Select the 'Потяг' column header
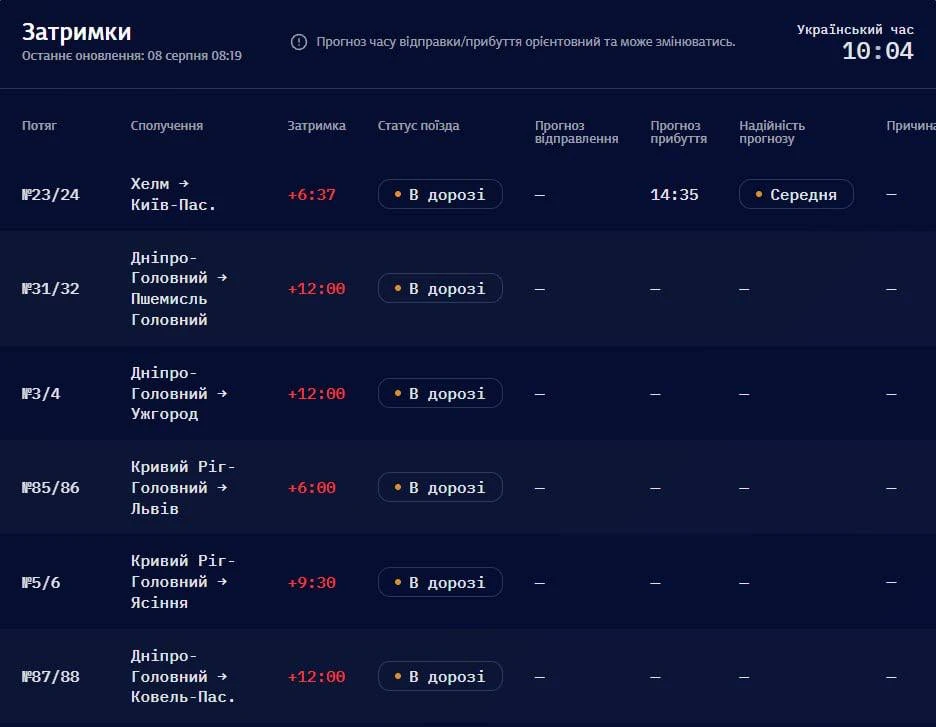 tap(39, 125)
